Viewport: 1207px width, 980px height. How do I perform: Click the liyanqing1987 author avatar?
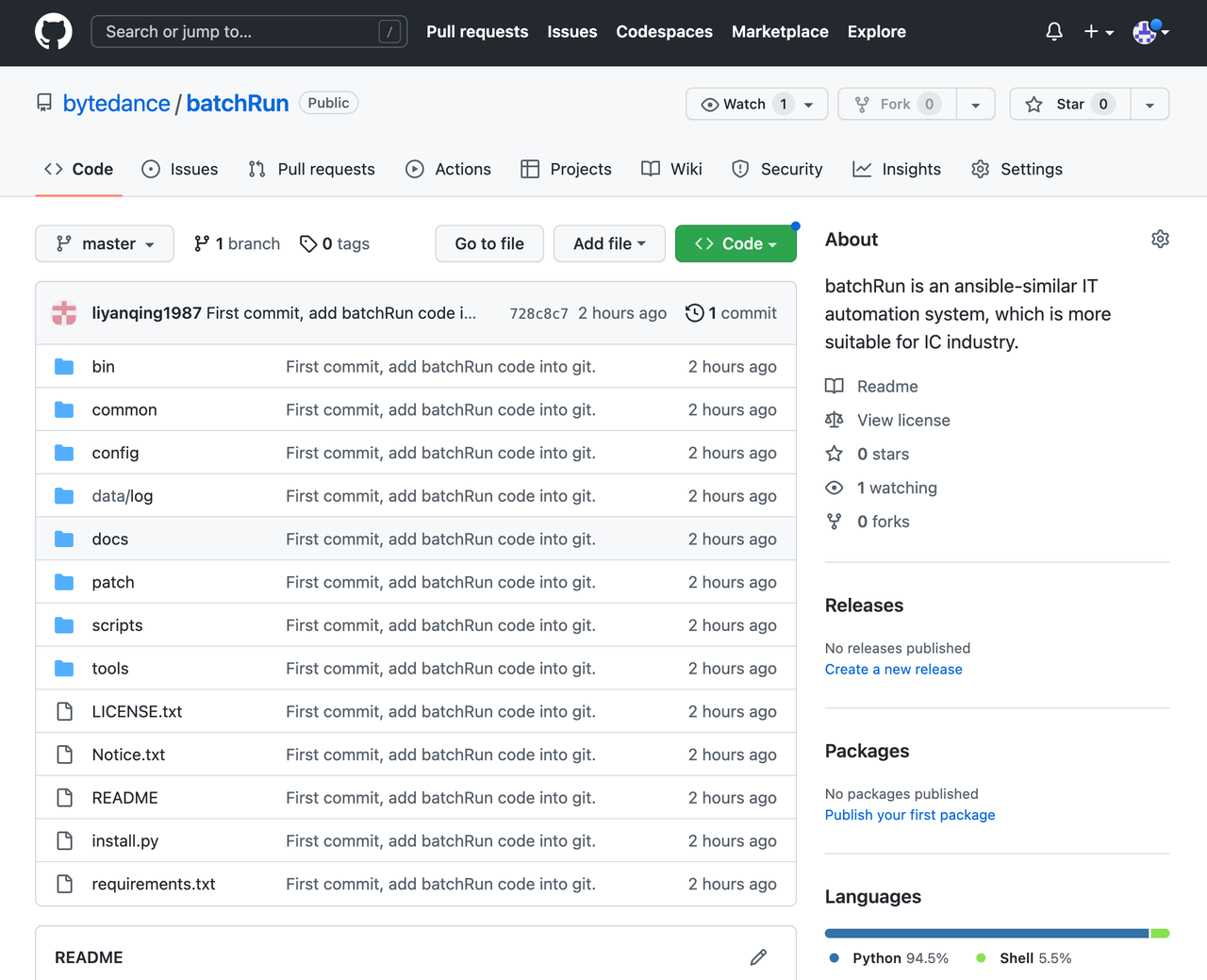(x=64, y=313)
